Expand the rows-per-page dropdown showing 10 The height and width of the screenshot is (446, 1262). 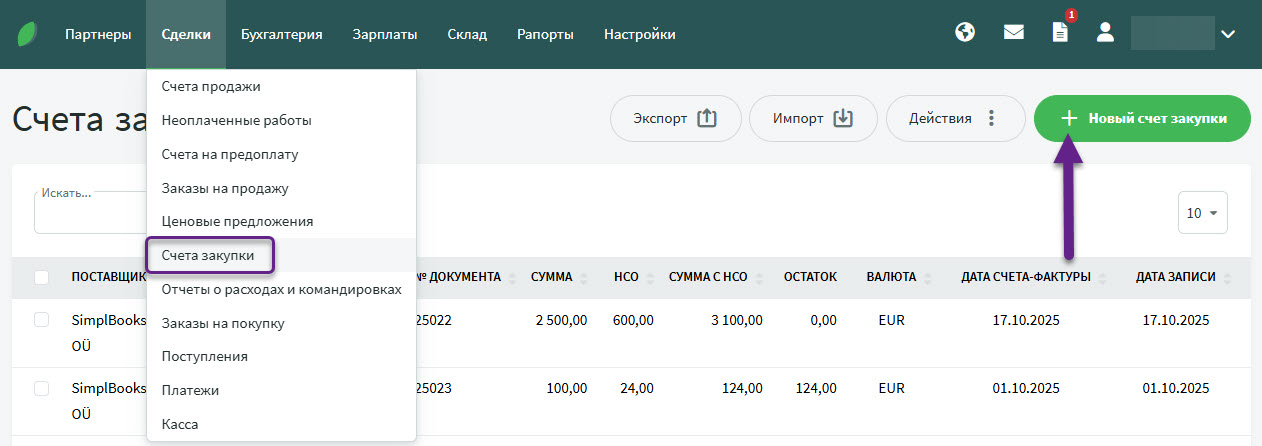1202,213
